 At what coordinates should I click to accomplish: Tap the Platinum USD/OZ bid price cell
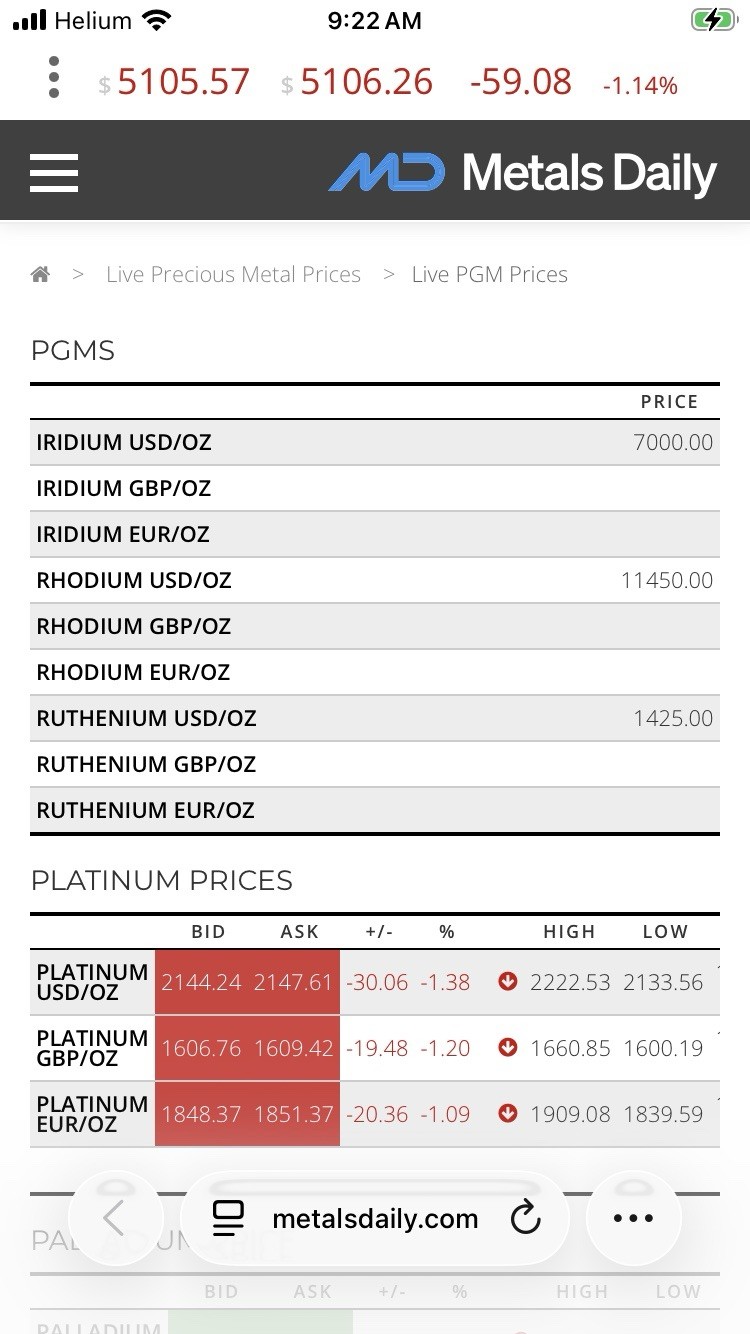tap(201, 982)
